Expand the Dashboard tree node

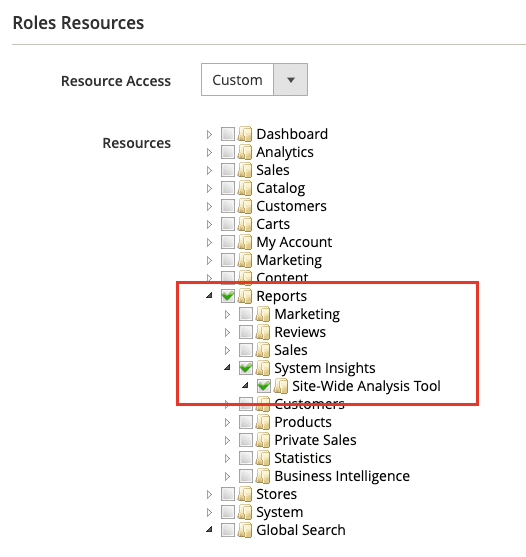coord(209,135)
